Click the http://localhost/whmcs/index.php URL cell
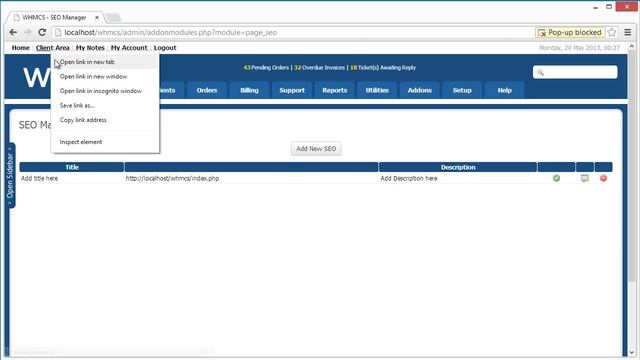Image resolution: width=640 pixels, height=360 pixels. (172, 178)
